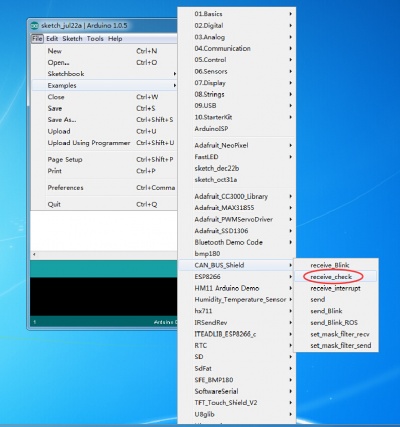Image resolution: width=400 pixels, height=427 pixels.
Task: Expand the ESP8266 examples submenu
Action: click(236, 276)
